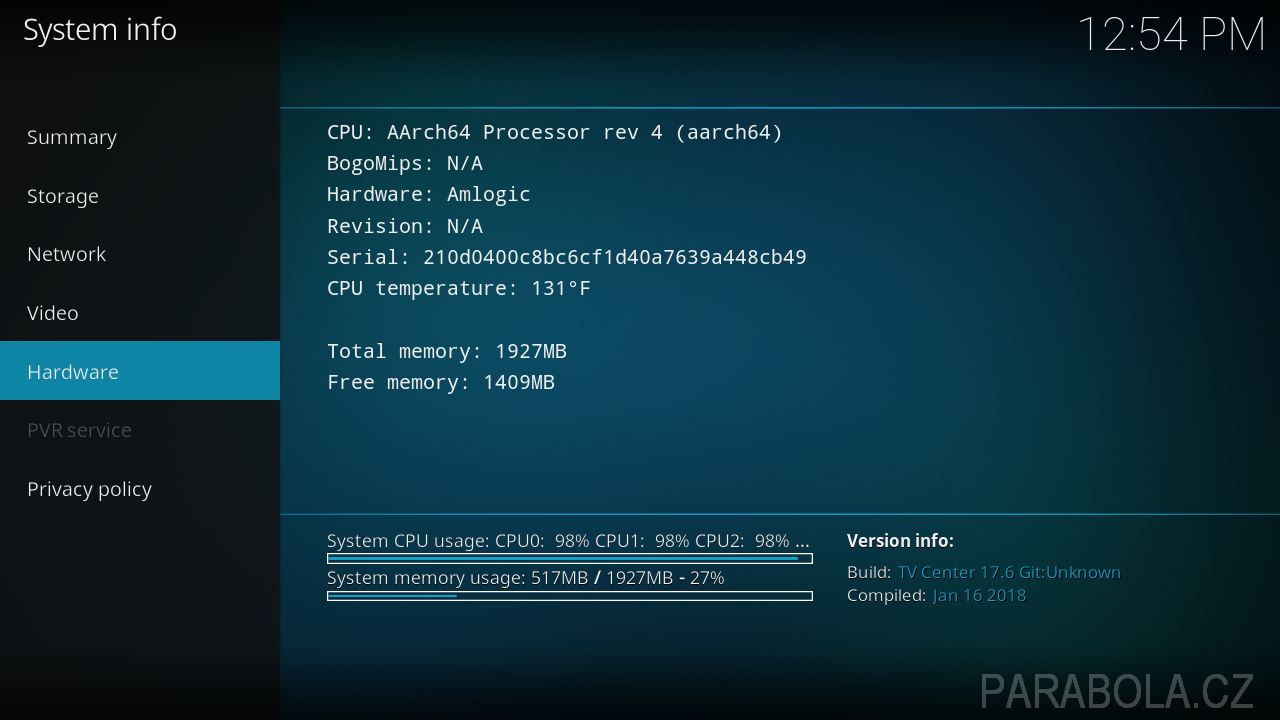Image resolution: width=1280 pixels, height=720 pixels.
Task: Click the 12:54 PM clock
Action: point(1171,35)
